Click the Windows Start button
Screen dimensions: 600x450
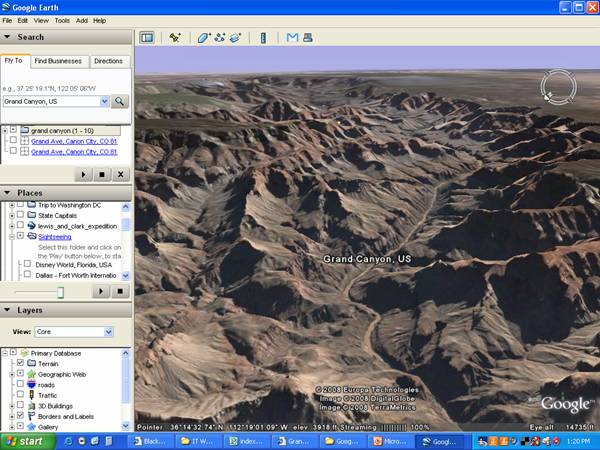[24, 440]
